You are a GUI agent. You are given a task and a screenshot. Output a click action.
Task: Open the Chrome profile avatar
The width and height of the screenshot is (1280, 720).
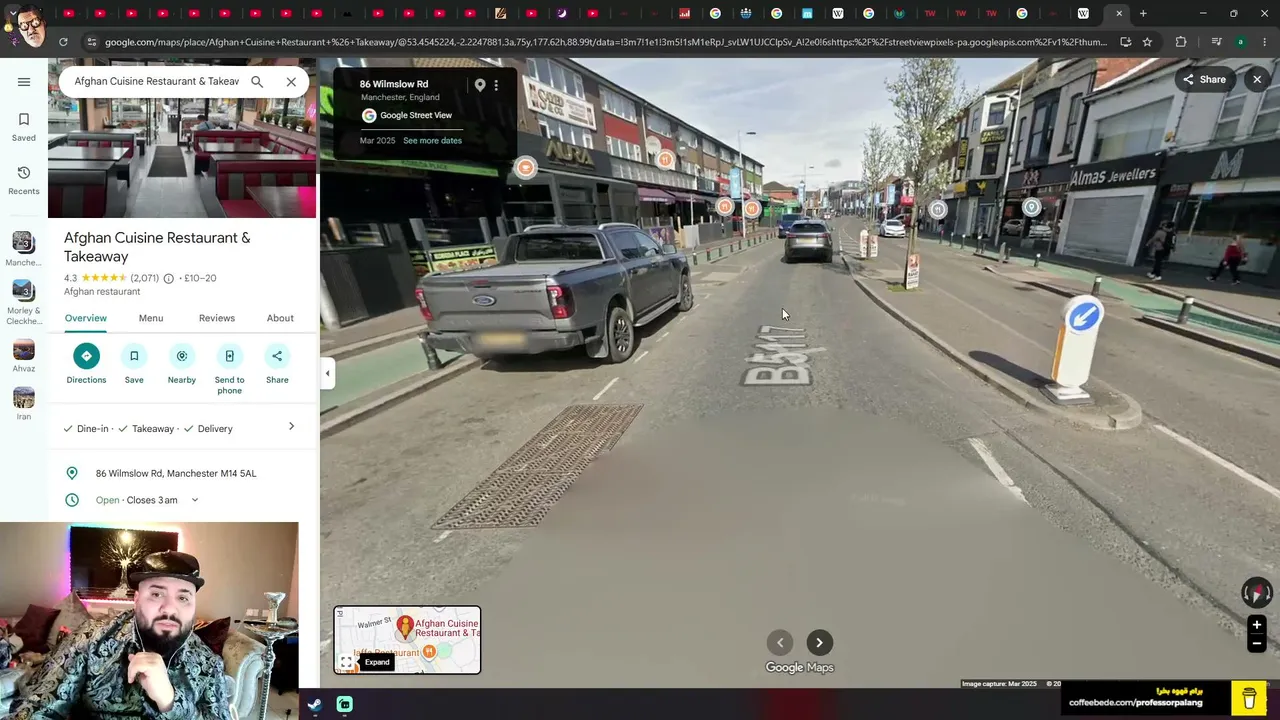[1241, 42]
